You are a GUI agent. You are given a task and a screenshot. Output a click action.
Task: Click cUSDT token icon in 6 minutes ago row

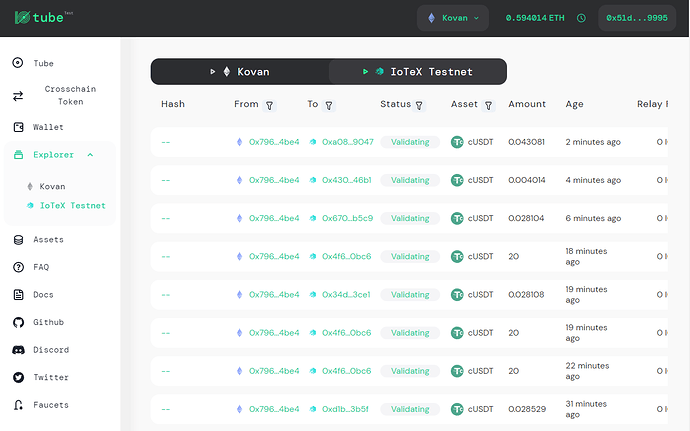point(457,218)
